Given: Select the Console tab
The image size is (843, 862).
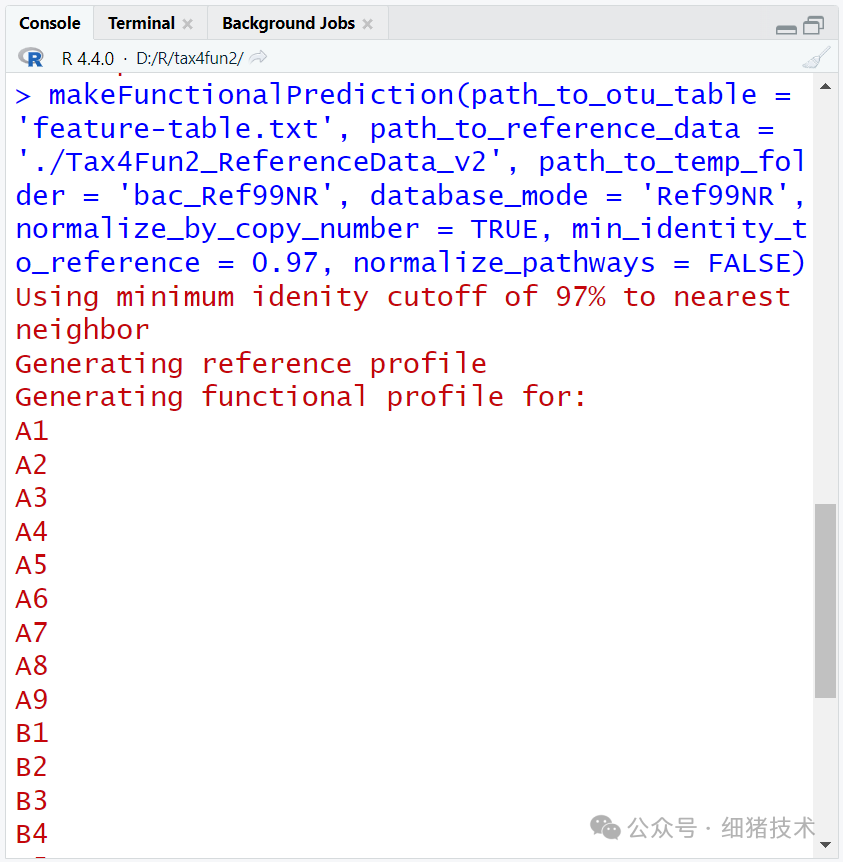Looking at the screenshot, I should click(50, 22).
